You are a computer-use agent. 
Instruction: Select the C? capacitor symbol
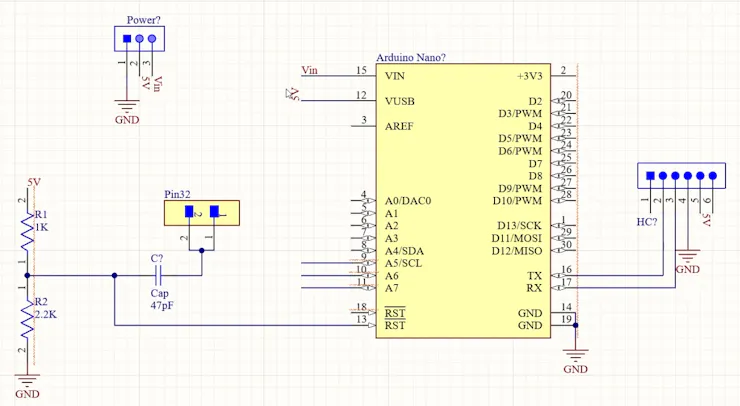pos(158,276)
